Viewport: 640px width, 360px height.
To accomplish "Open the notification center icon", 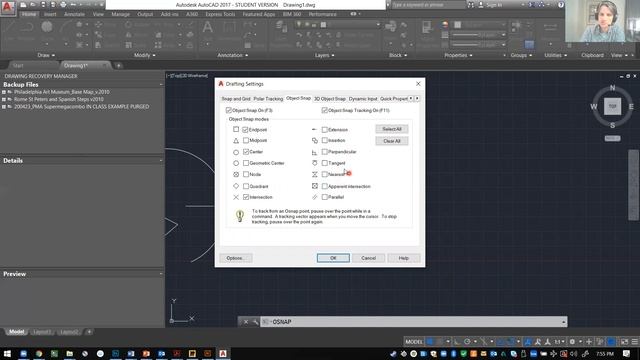I will (627, 353).
